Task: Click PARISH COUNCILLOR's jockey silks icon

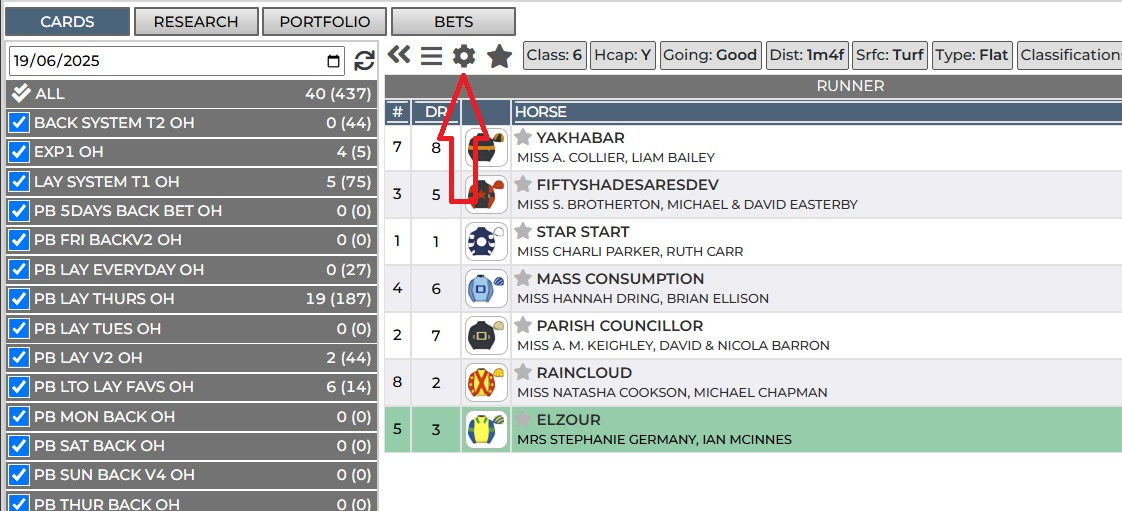Action: [486, 335]
